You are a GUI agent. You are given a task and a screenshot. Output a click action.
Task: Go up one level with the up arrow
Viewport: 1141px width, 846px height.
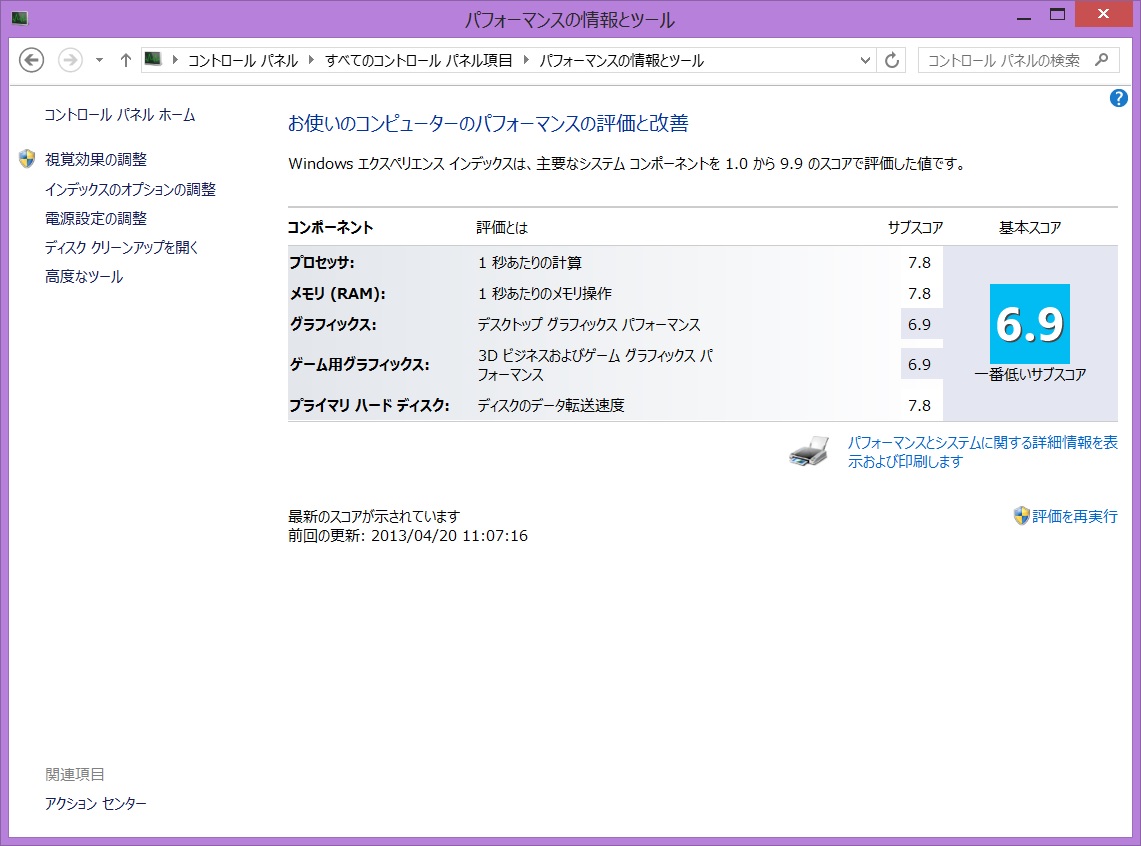[125, 60]
